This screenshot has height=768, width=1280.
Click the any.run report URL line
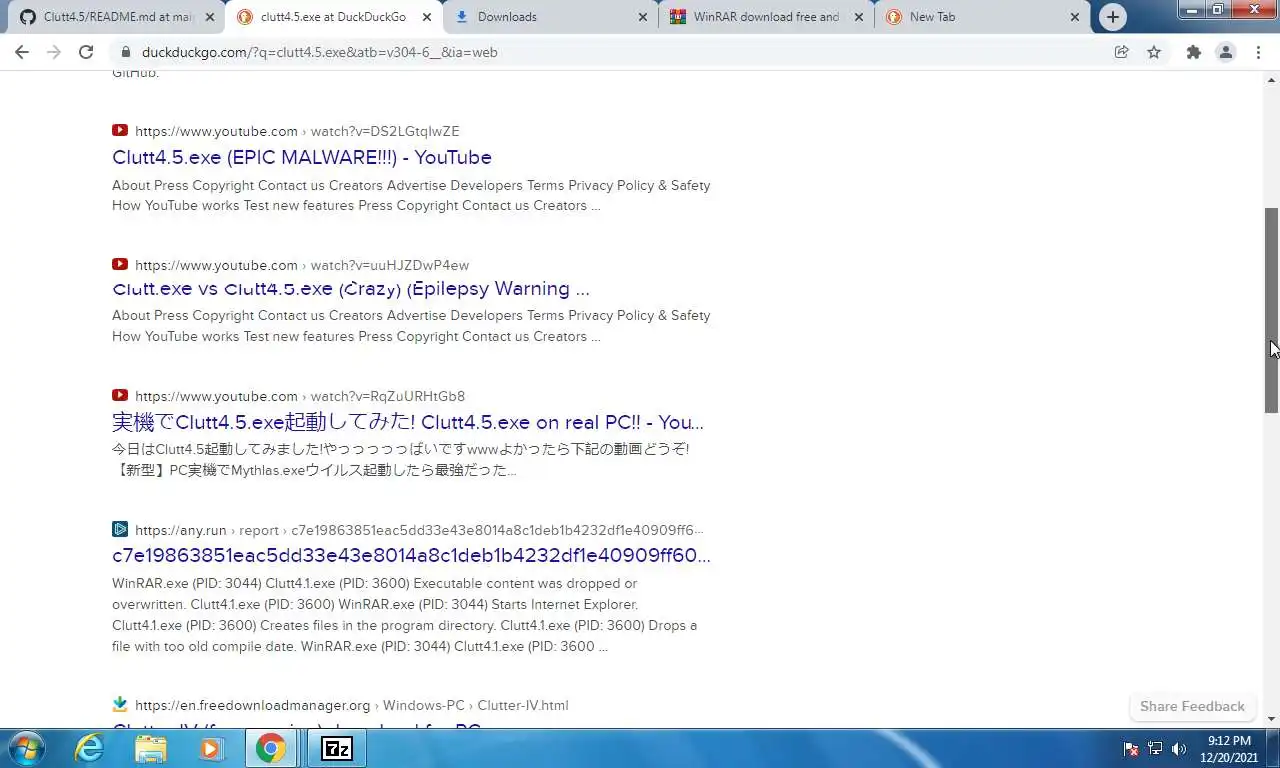point(419,530)
